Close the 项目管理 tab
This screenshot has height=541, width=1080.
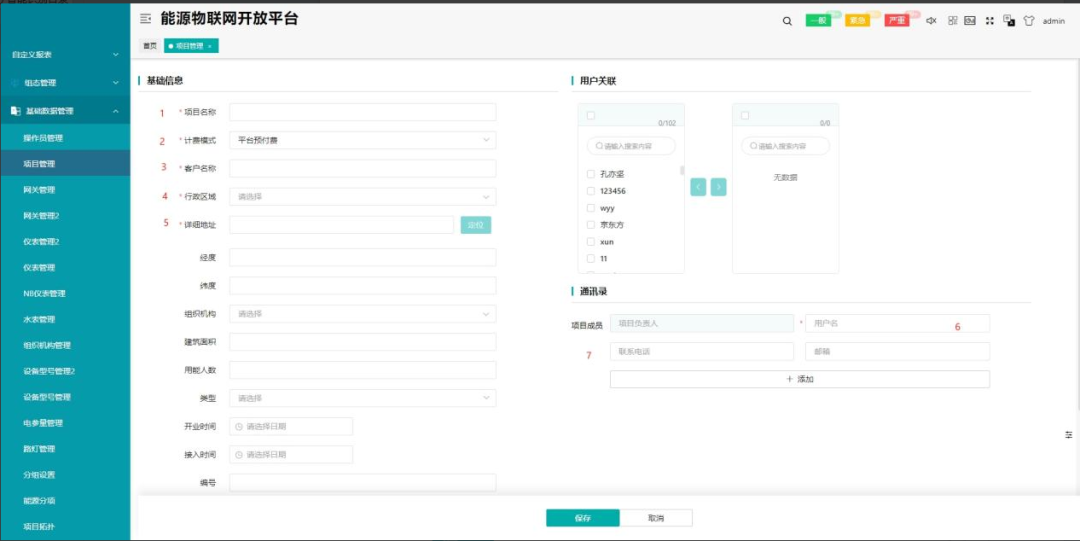[209, 46]
